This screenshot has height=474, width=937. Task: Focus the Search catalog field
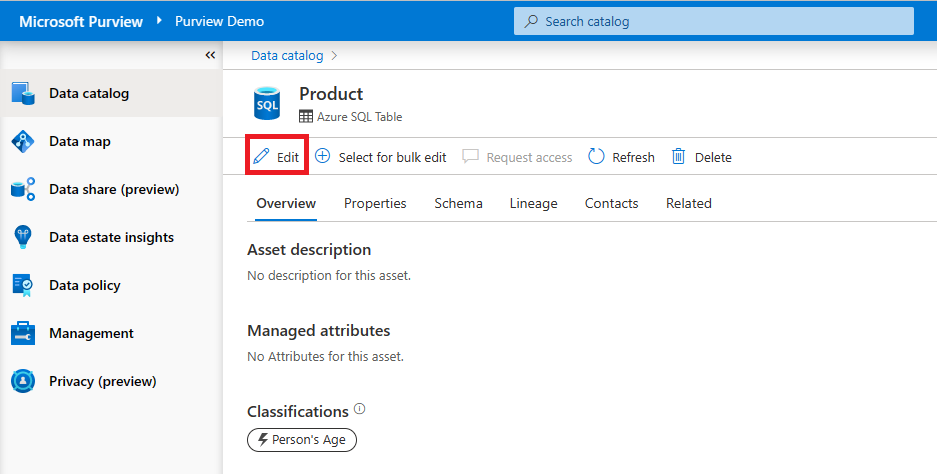pos(714,21)
